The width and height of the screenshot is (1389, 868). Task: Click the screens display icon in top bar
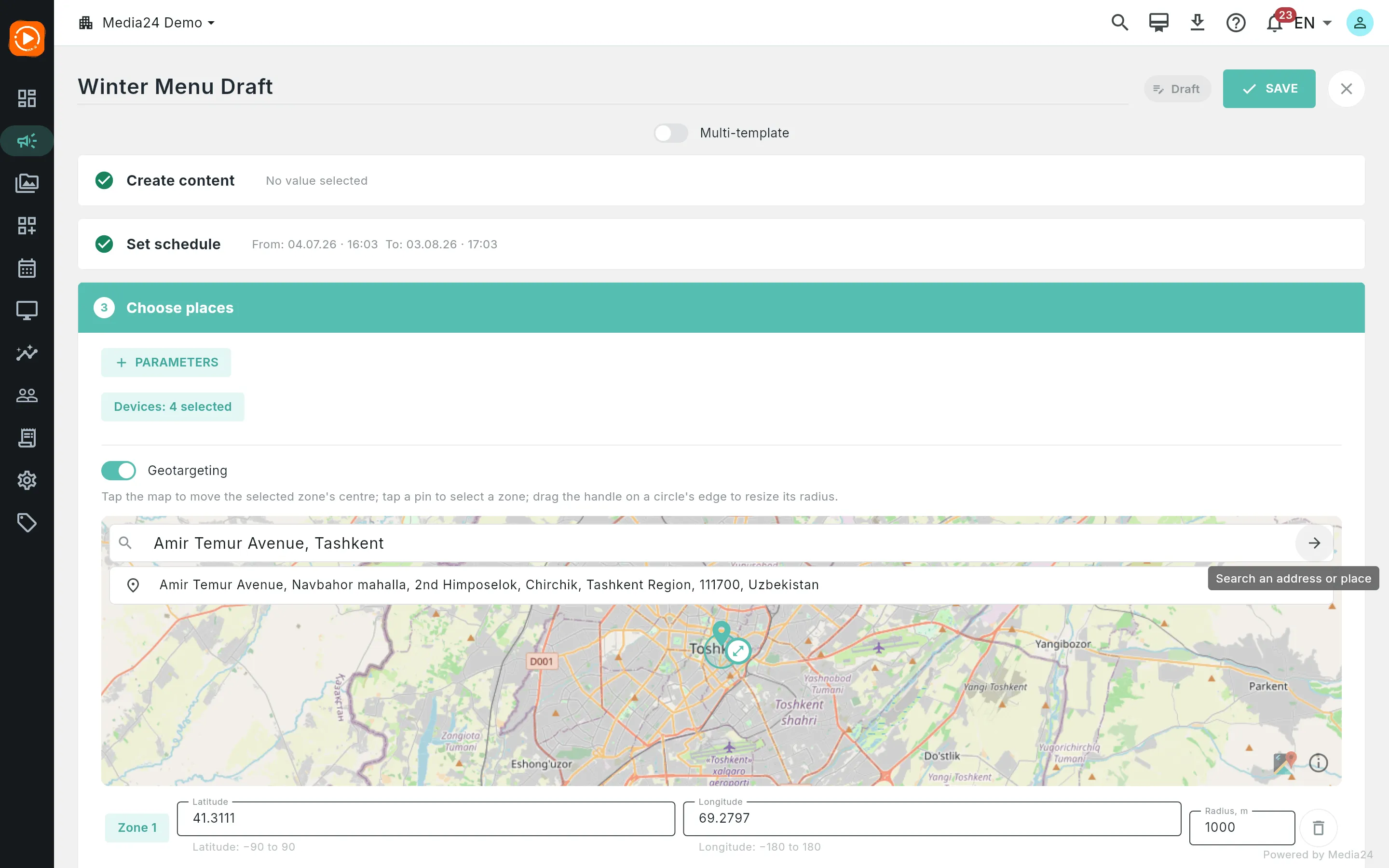pos(1158,23)
